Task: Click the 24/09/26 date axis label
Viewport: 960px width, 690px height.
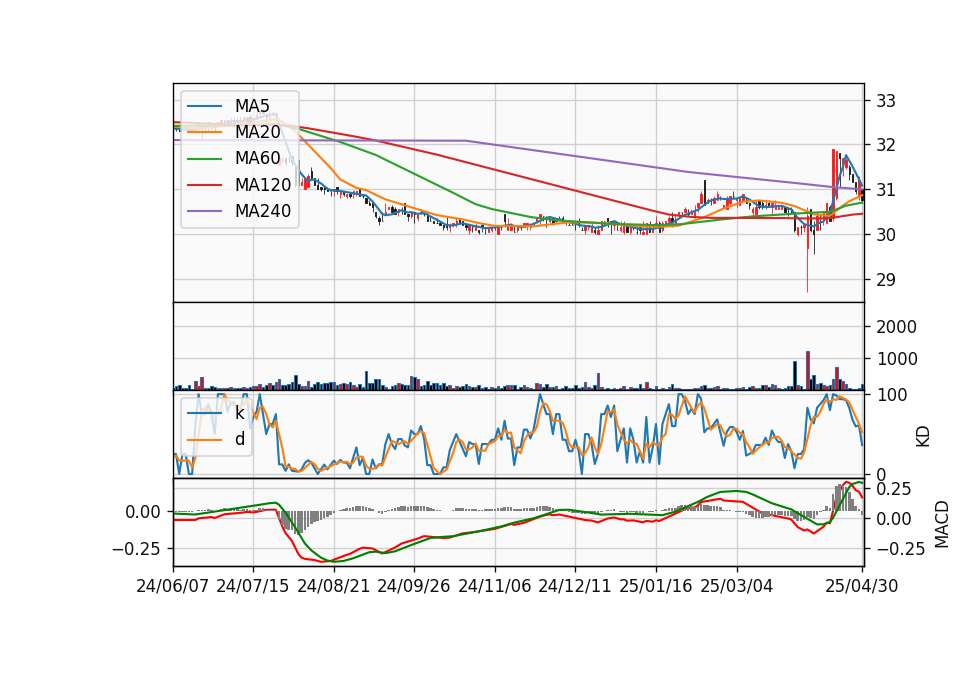Action: pyautogui.click(x=413, y=587)
